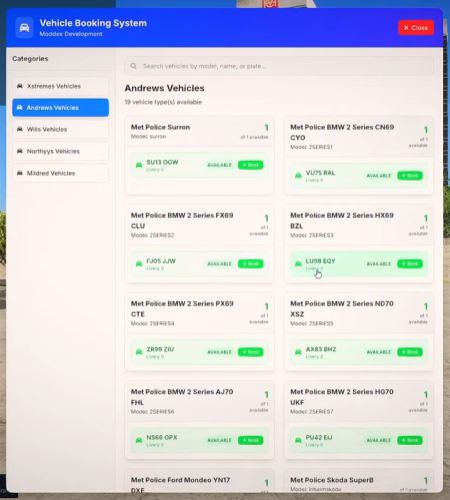The image size is (450, 500).
Task: Click Met Police BMW 2 Series HX69 BZL title
Action: tap(342, 220)
